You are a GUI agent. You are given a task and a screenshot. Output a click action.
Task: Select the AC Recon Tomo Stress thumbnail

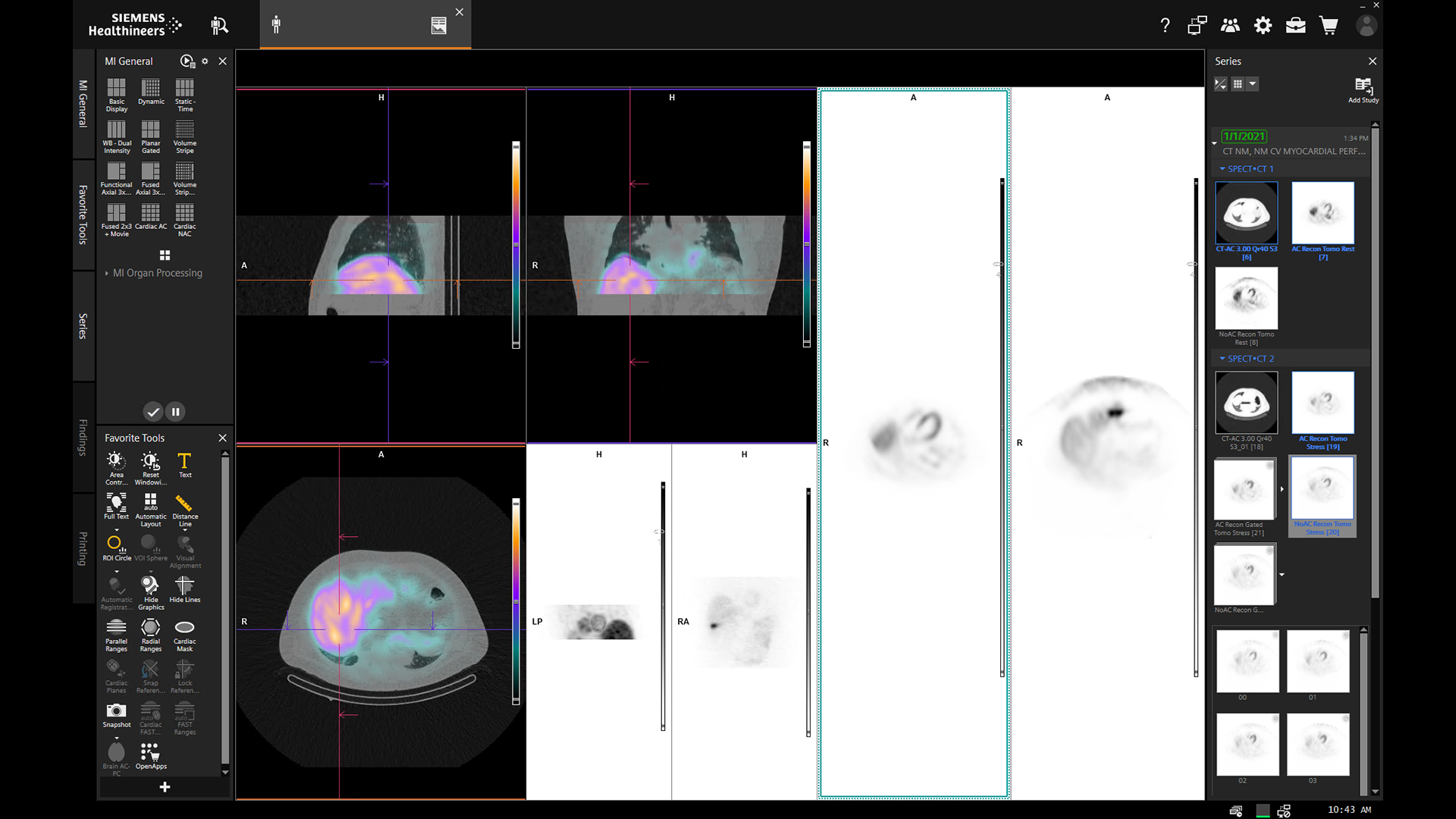(1323, 403)
